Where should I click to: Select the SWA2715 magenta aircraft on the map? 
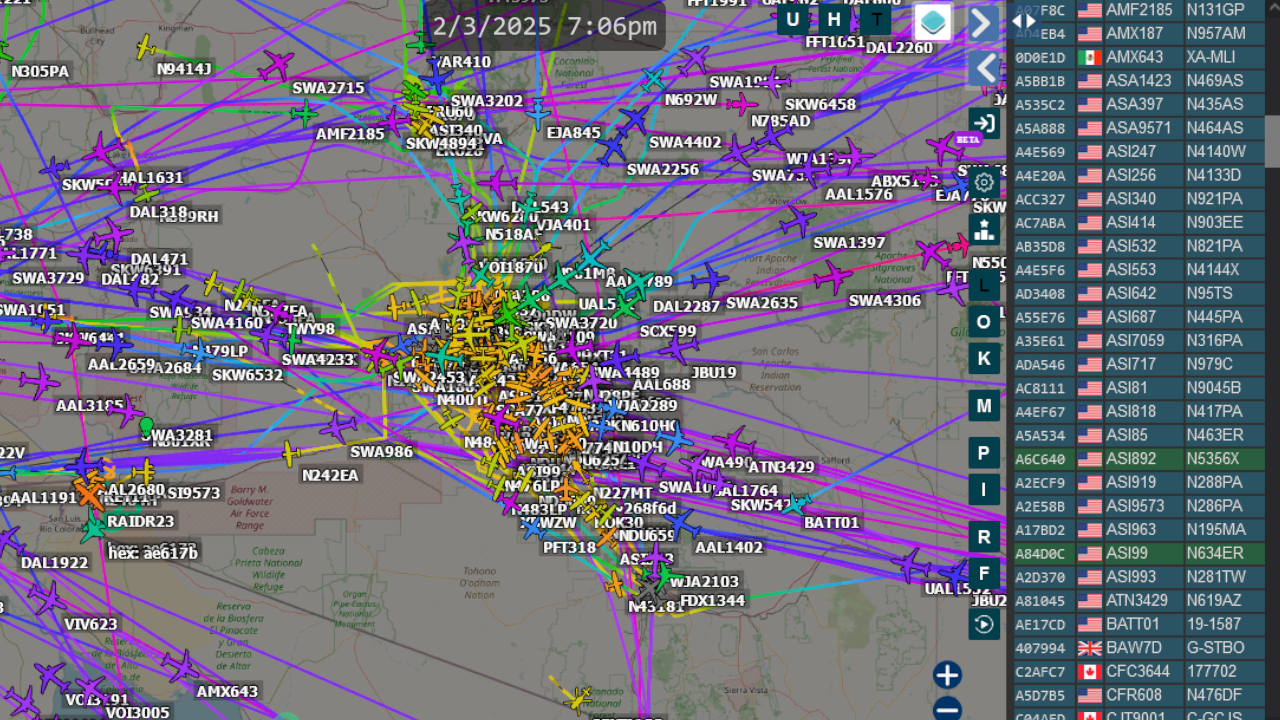click(276, 66)
